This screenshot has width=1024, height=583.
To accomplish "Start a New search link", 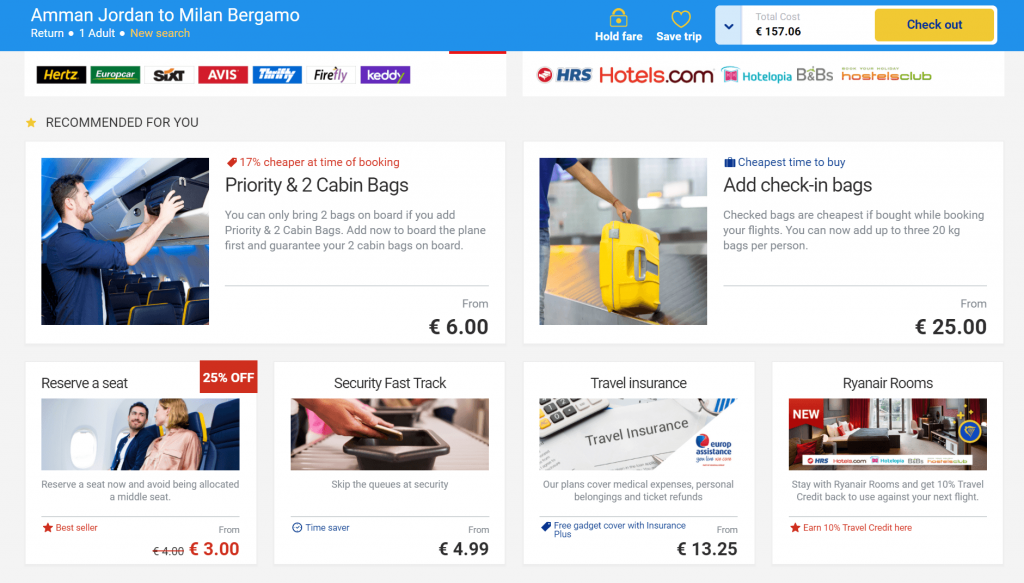I will coord(160,33).
